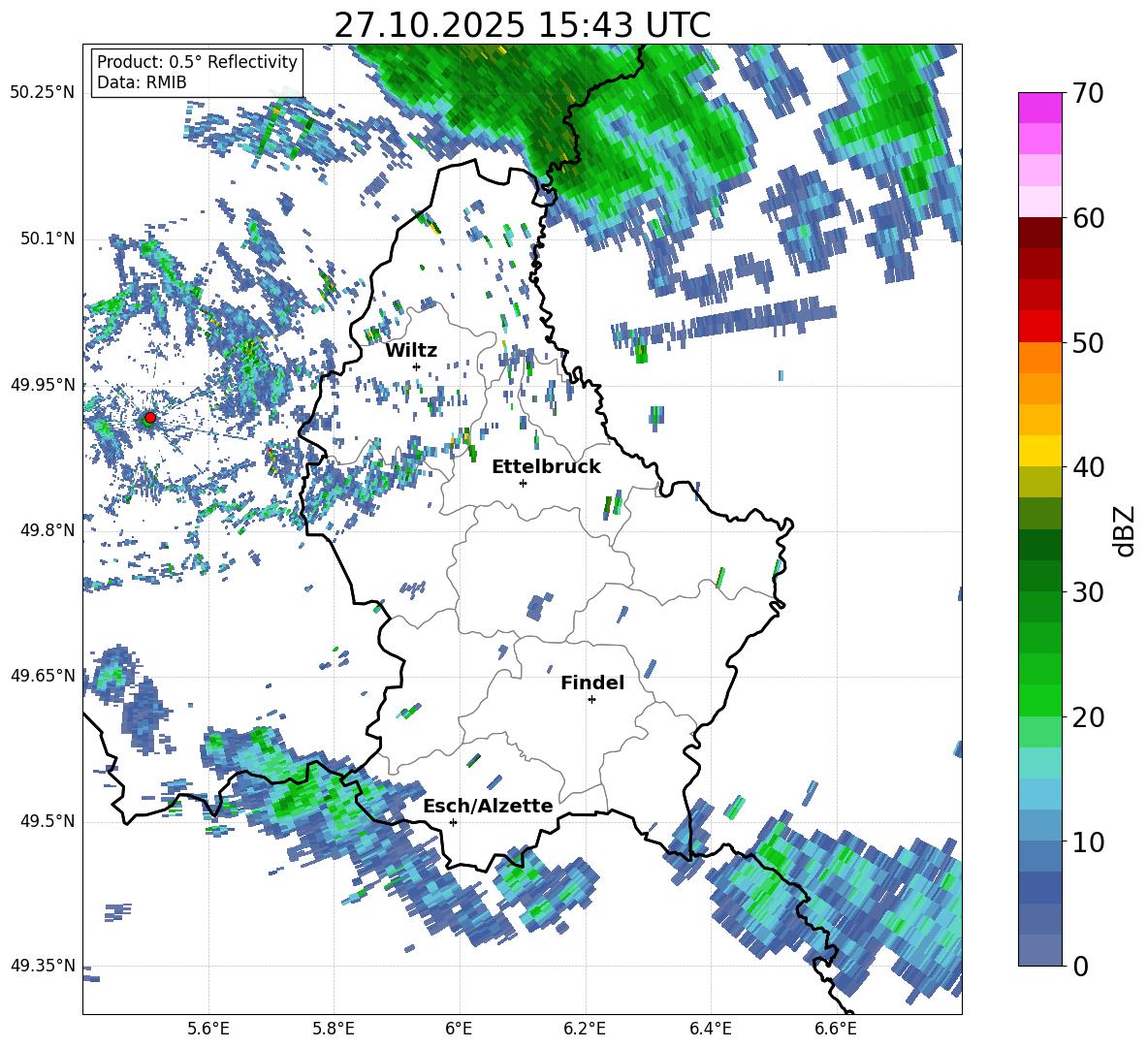
Task: Click the 0 value on colorbar
Action: 1080,966
